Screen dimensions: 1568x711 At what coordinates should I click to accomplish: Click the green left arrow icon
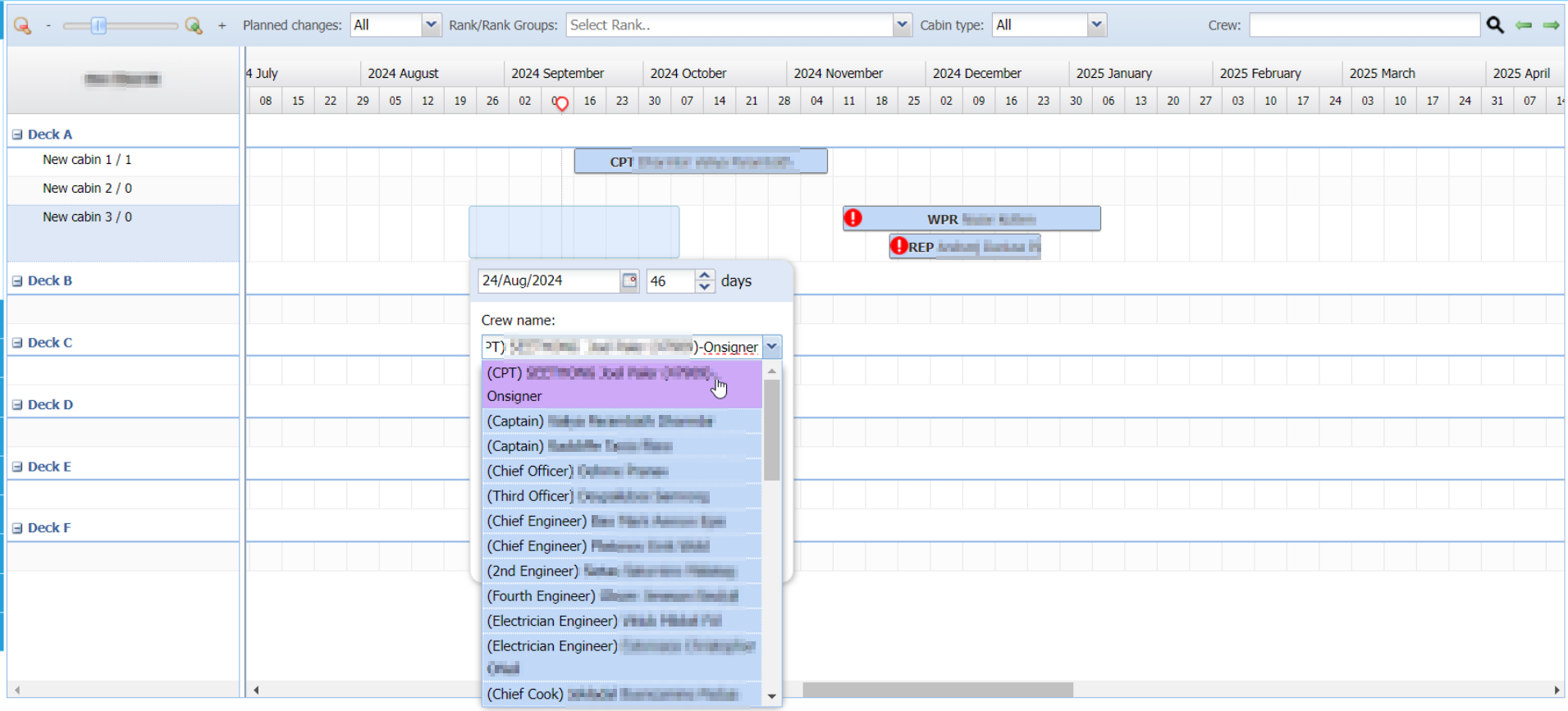1524,25
